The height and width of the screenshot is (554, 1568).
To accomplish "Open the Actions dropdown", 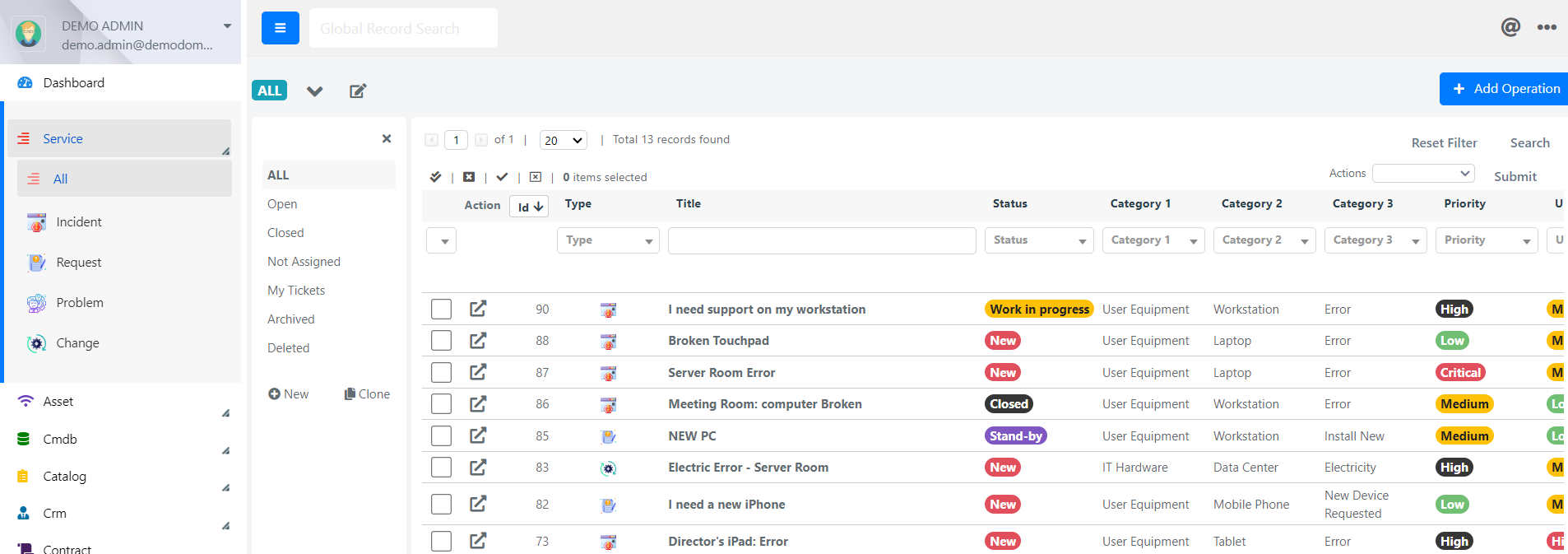I will (x=1423, y=173).
